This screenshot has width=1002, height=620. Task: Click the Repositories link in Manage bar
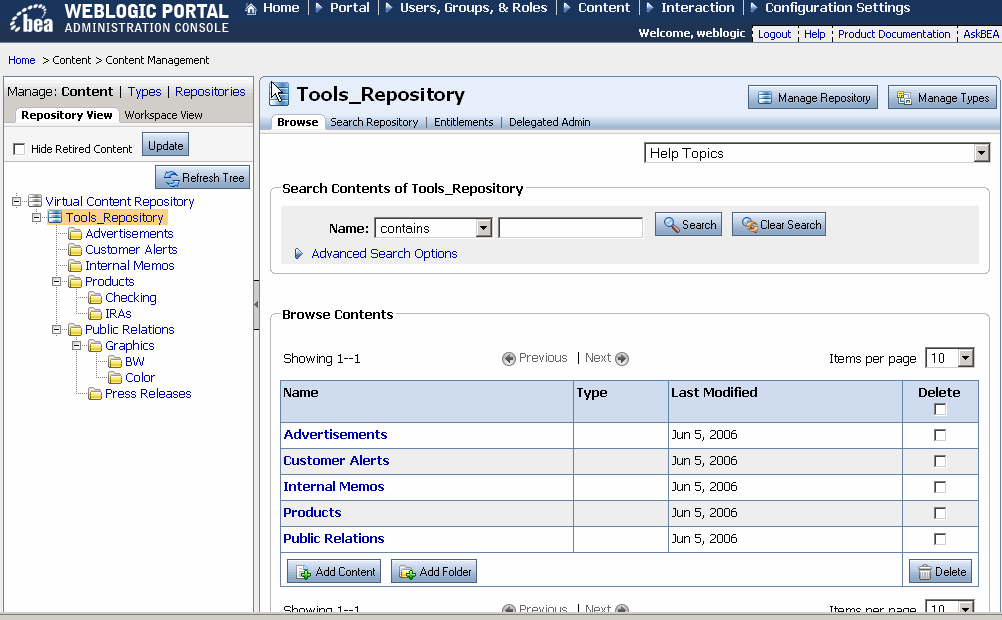point(210,91)
